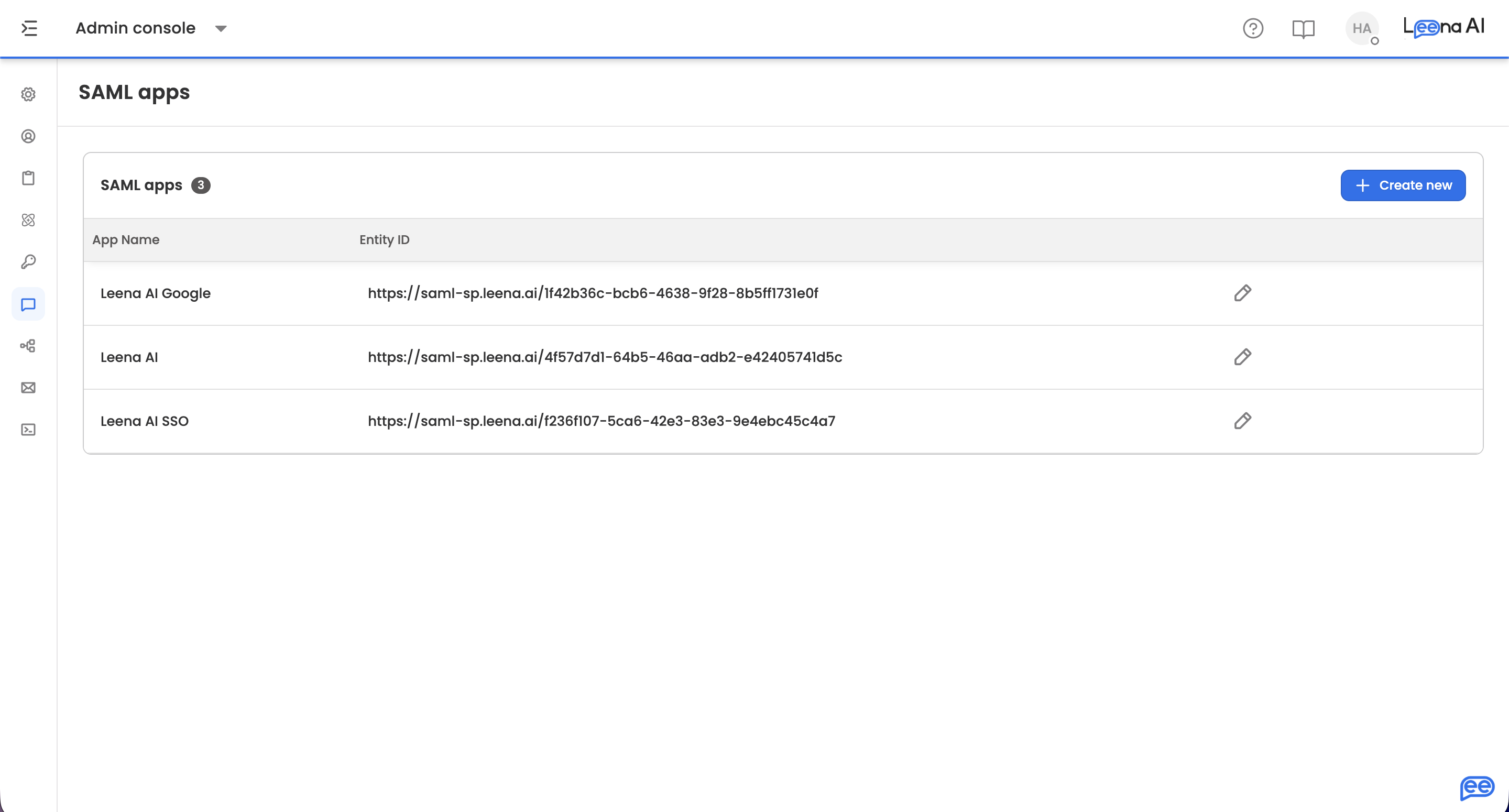The height and width of the screenshot is (812, 1509).
Task: Click the SAML apps count badge
Action: point(201,186)
